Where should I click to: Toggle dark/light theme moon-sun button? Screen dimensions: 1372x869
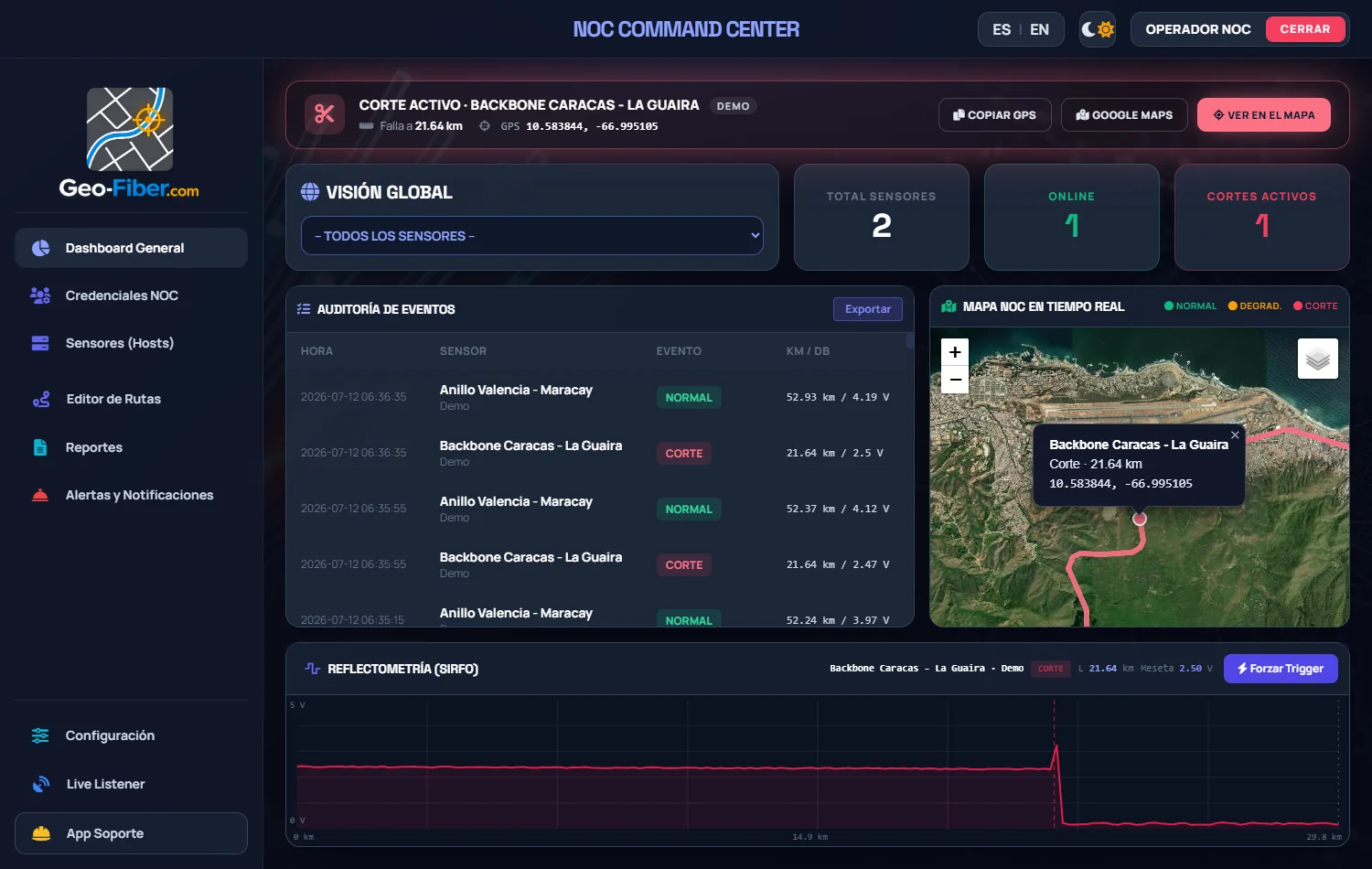(1097, 29)
